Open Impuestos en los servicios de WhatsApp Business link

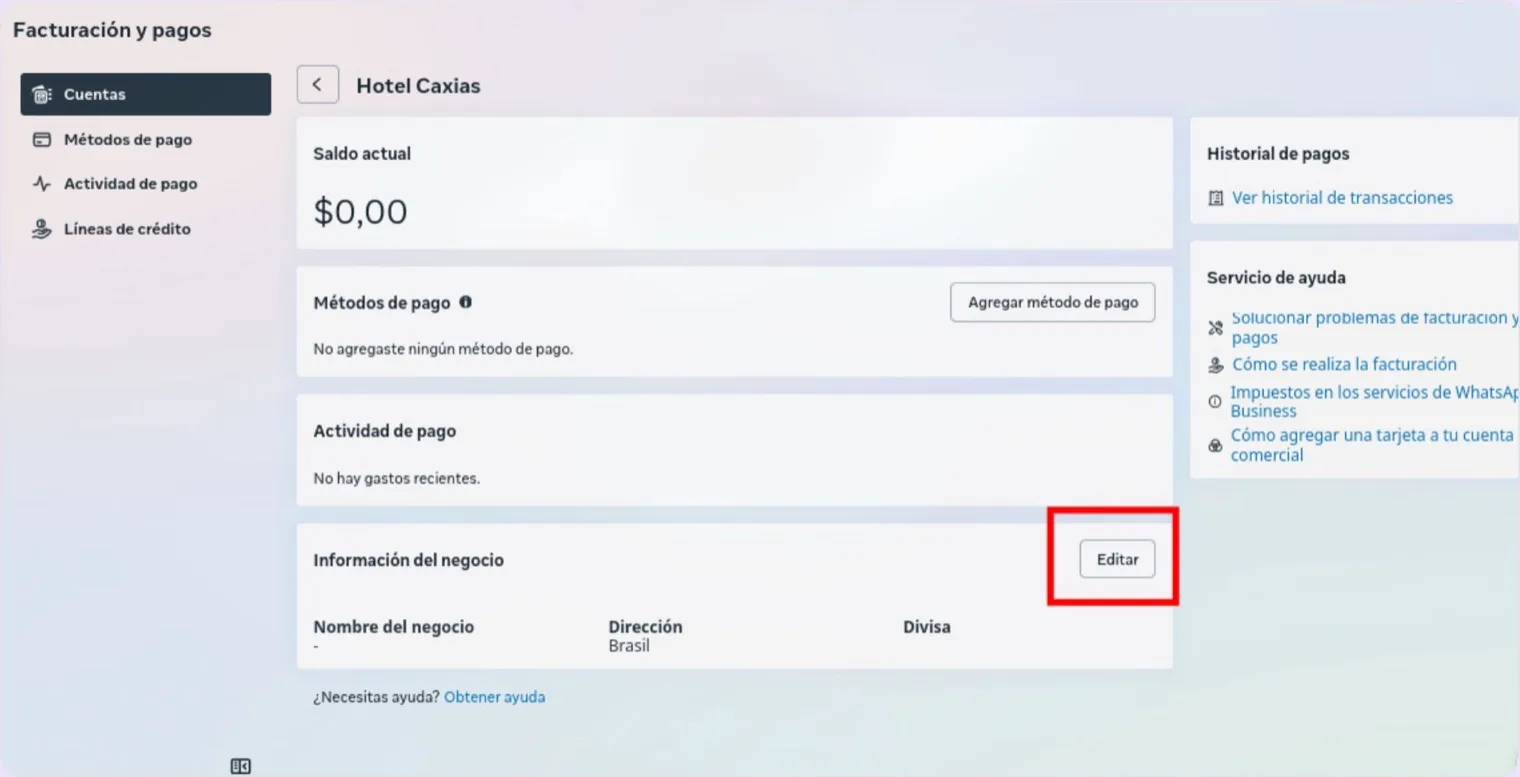(1375, 402)
